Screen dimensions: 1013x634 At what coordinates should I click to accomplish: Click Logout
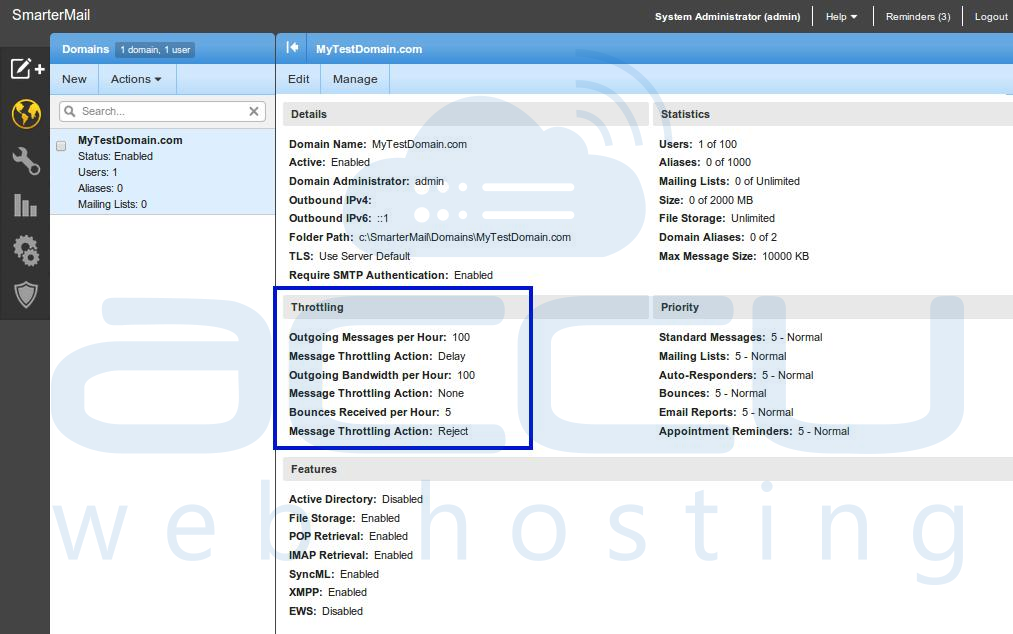991,16
